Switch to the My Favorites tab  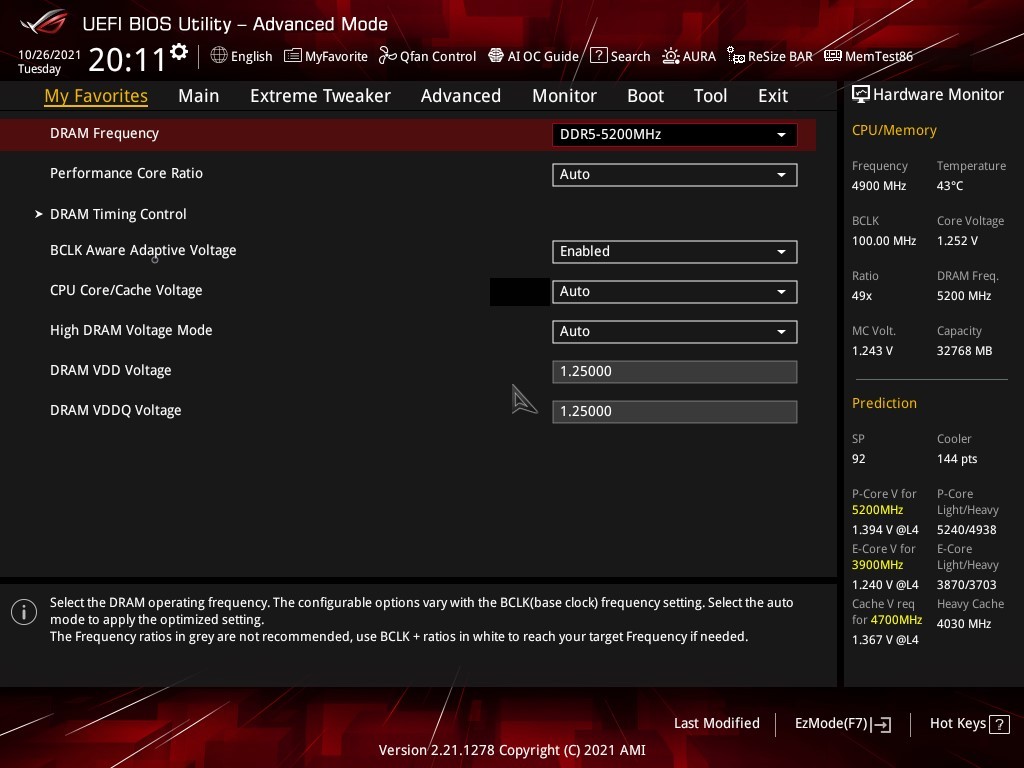(x=96, y=96)
